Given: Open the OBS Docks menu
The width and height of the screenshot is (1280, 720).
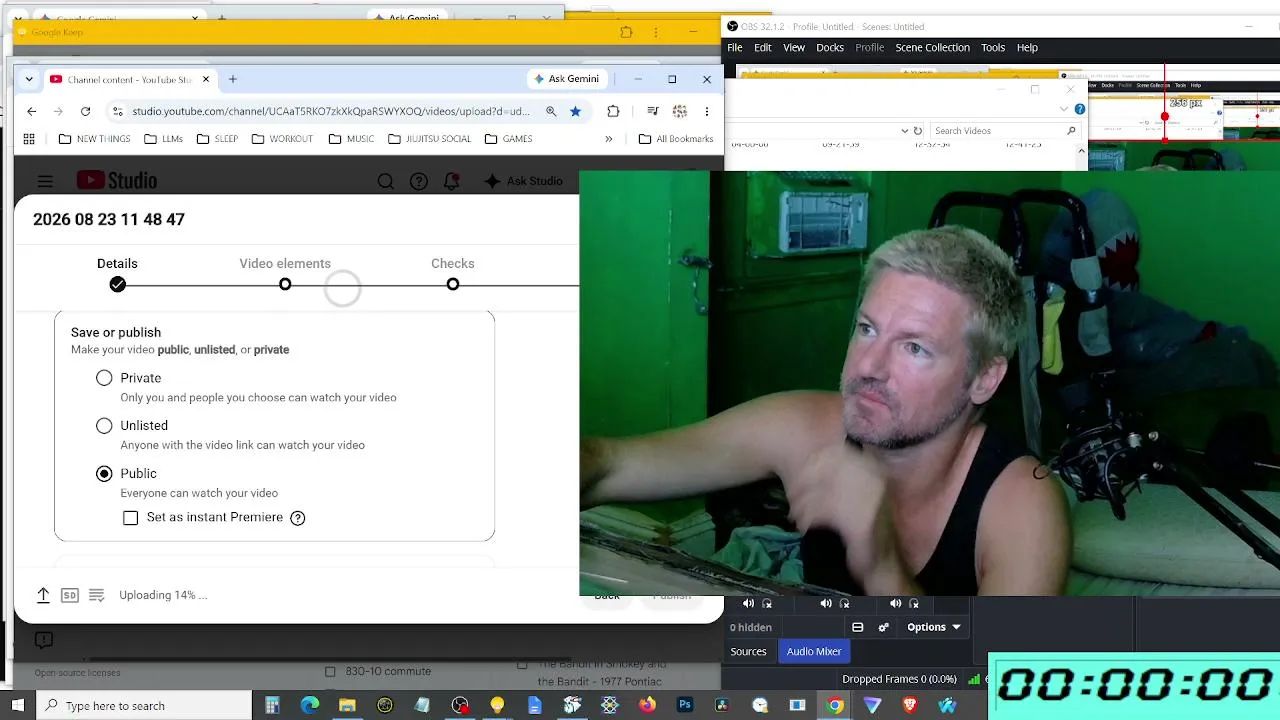Looking at the screenshot, I should pyautogui.click(x=830, y=48).
